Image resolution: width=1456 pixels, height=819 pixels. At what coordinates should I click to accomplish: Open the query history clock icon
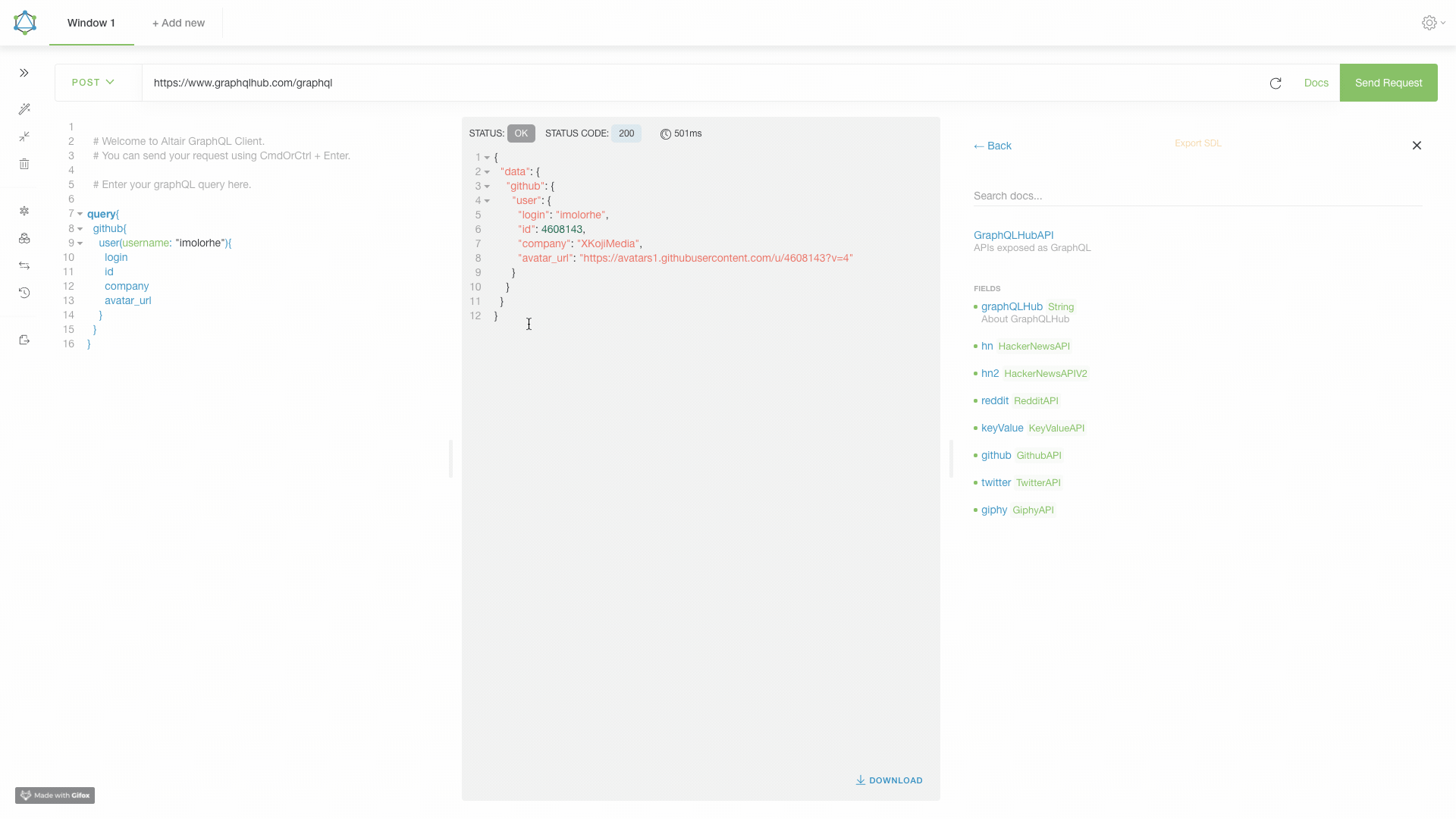point(24,293)
